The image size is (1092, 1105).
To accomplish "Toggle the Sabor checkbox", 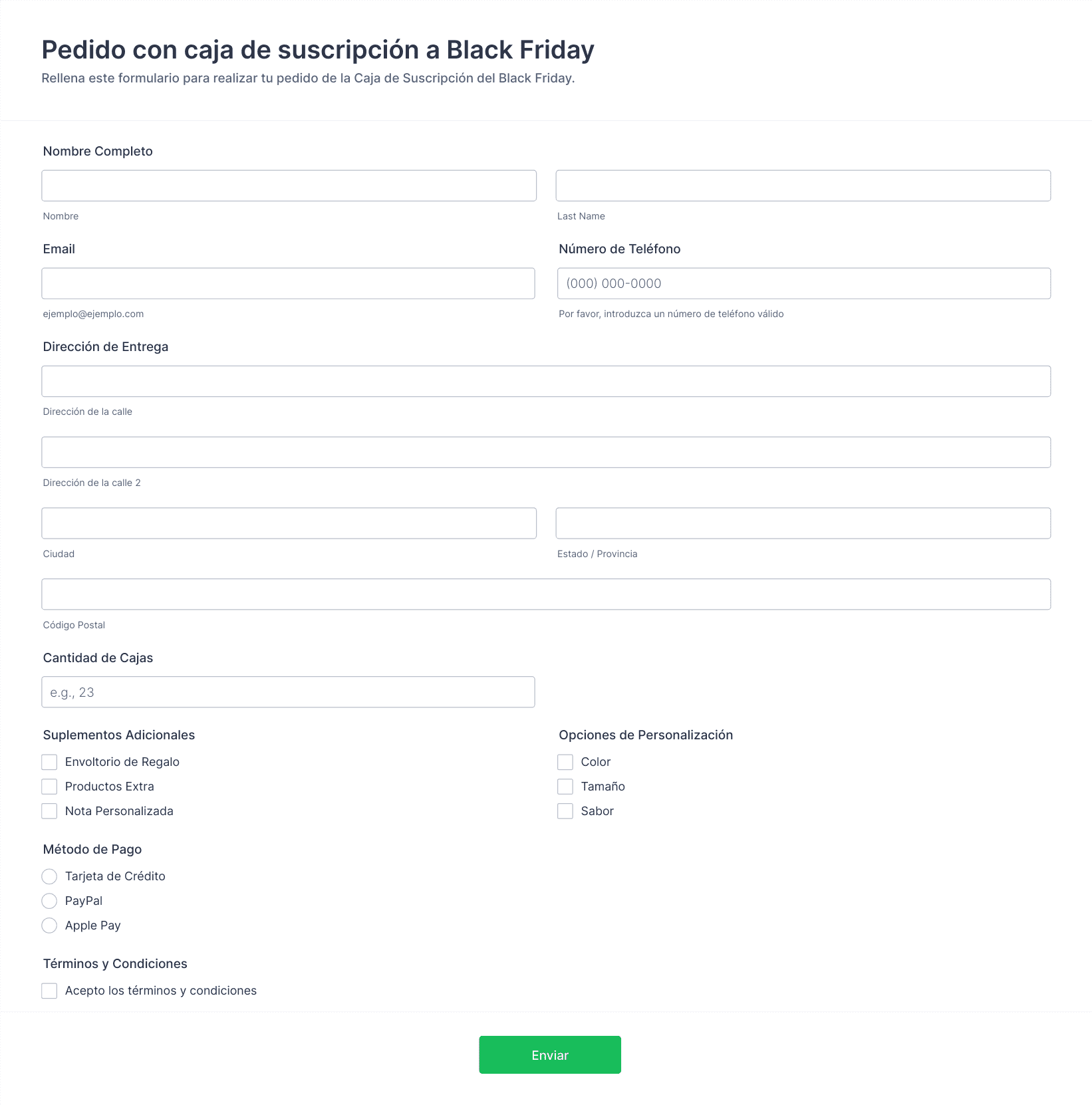I will click(x=565, y=811).
